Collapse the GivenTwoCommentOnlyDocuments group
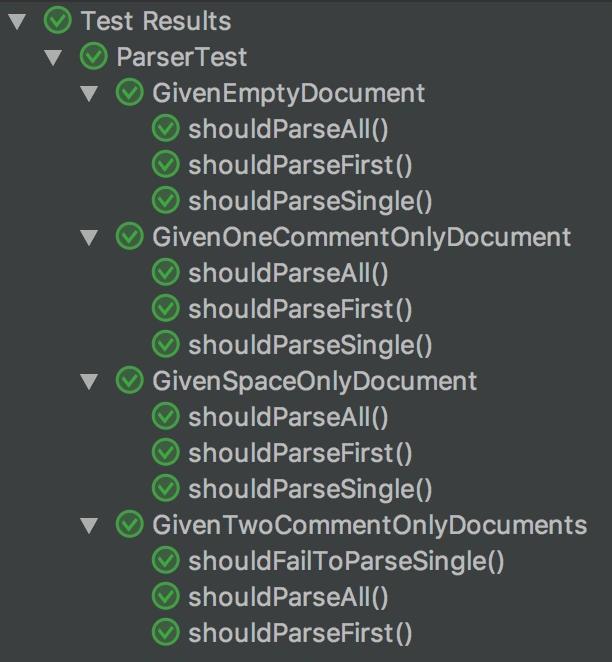 89,526
